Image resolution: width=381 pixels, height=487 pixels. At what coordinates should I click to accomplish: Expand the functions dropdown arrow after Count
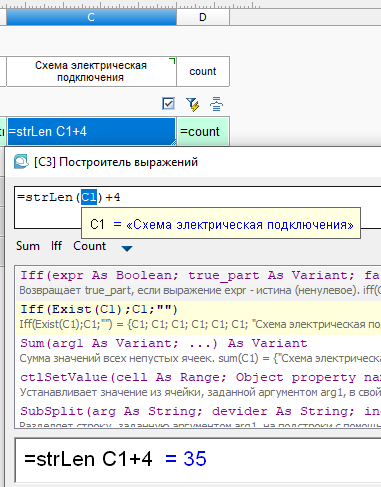tap(127, 248)
